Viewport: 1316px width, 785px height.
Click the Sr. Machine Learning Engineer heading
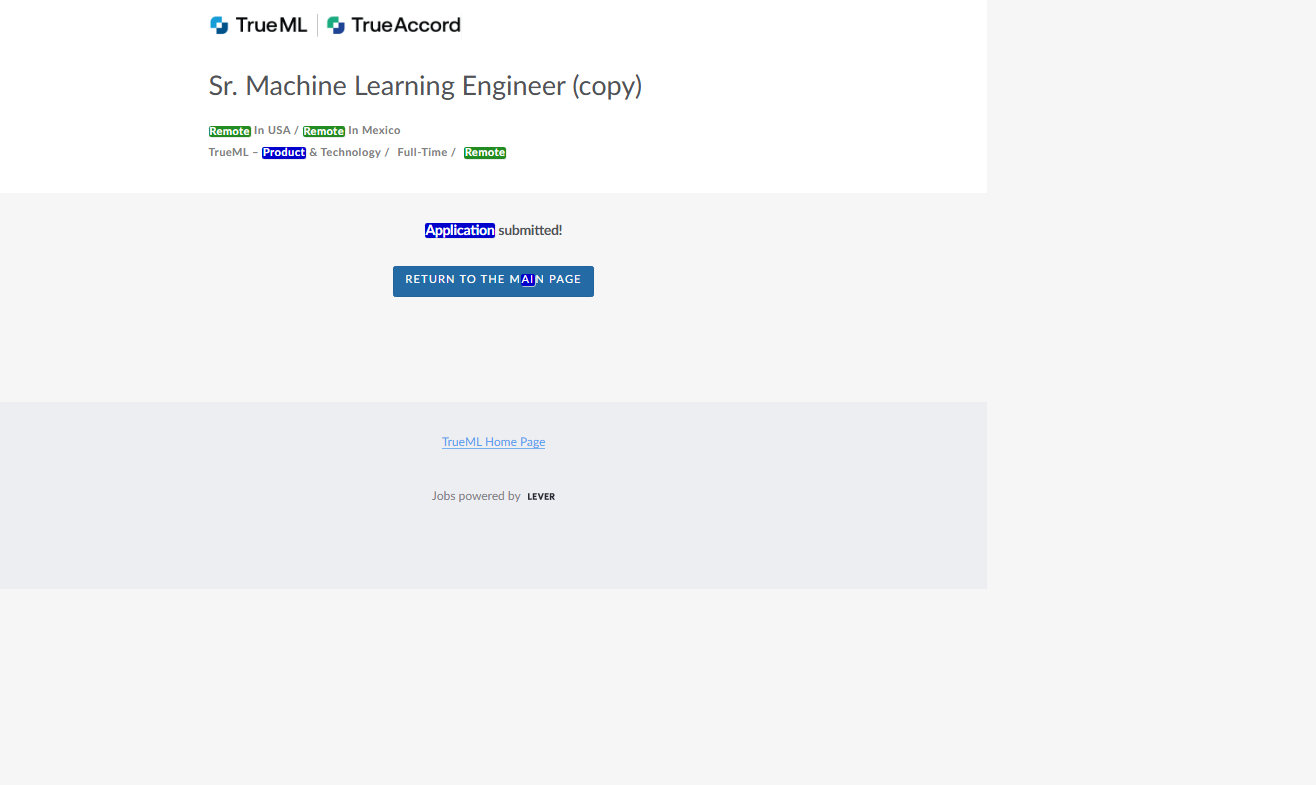[425, 86]
